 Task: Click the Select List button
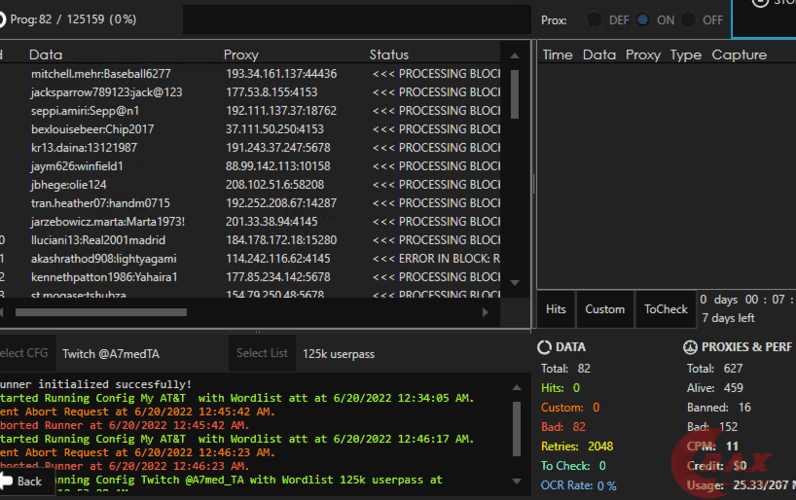click(261, 353)
